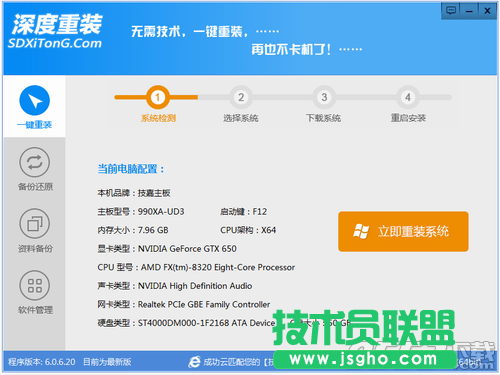
Task: Click step 2 选择系统 circle
Action: [x=241, y=97]
